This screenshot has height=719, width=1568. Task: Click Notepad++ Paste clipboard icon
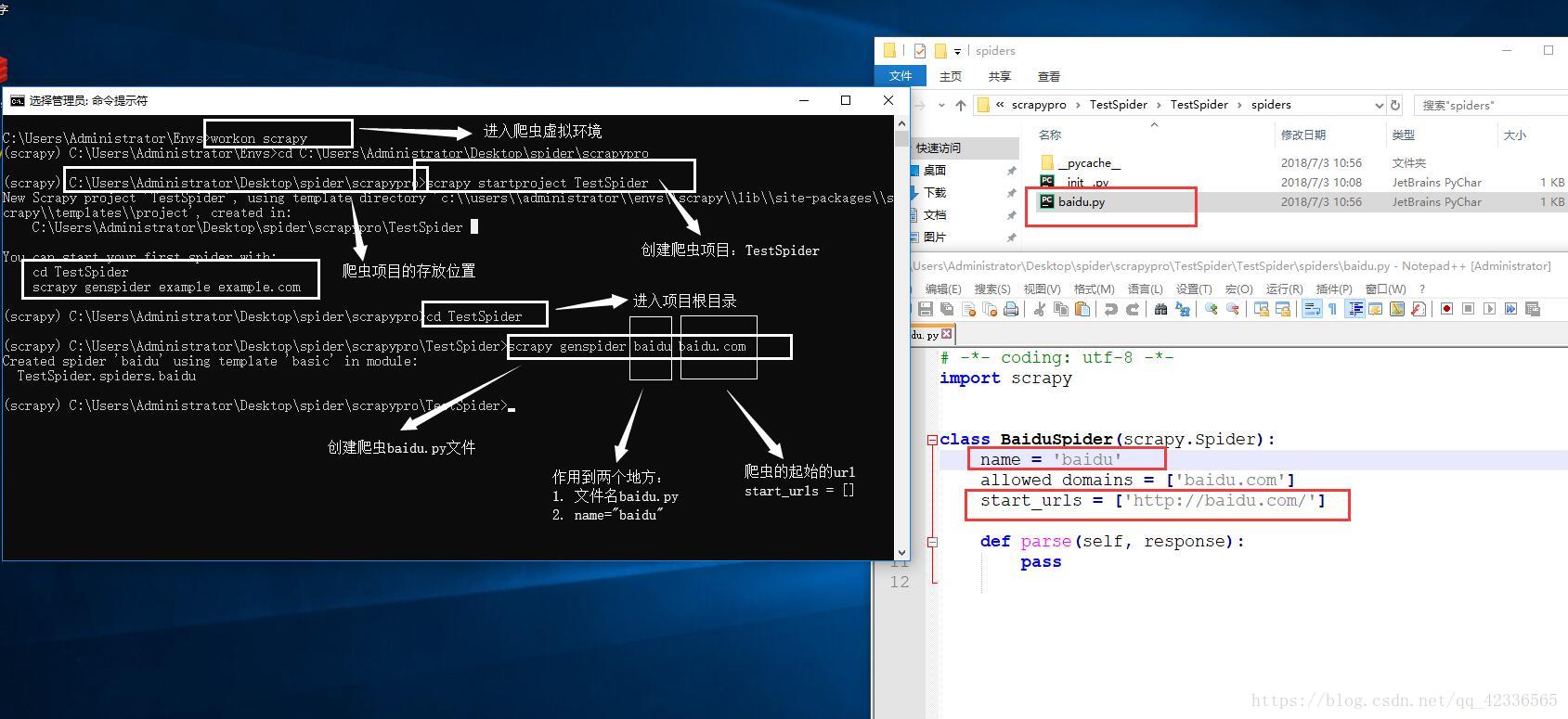[1082, 309]
